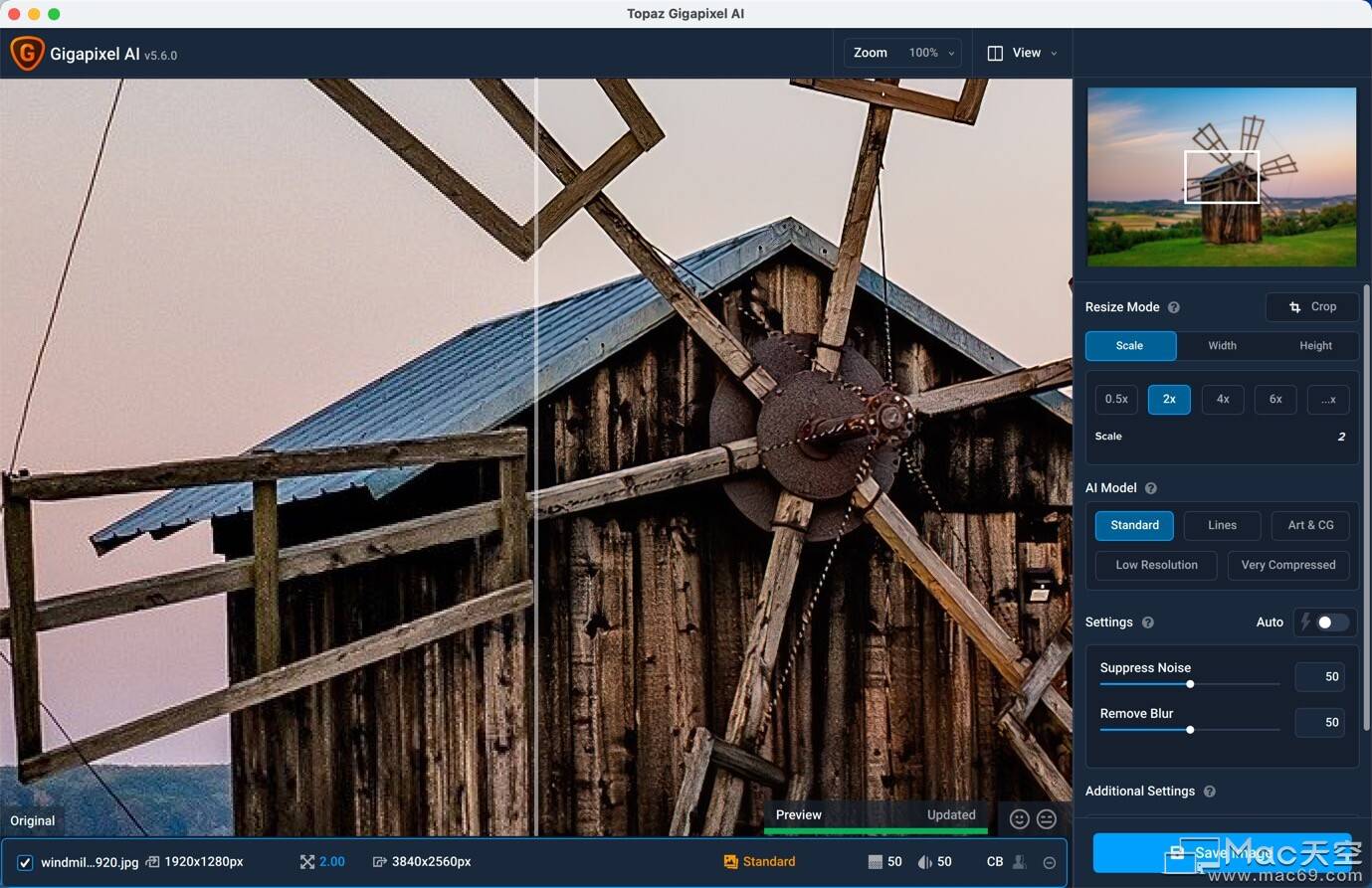
Task: Click the Additional Settings help icon
Action: (1210, 792)
